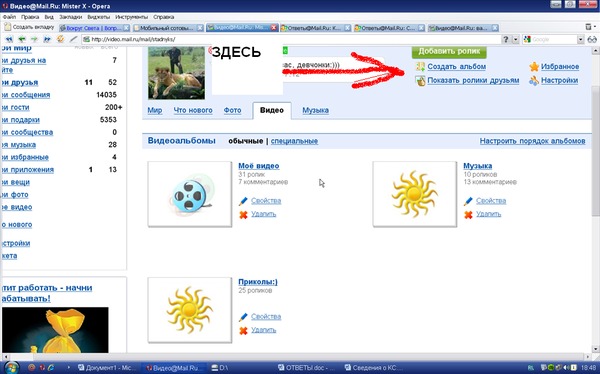
Task: Open Настроить порядок альбомов link
Action: point(532,141)
